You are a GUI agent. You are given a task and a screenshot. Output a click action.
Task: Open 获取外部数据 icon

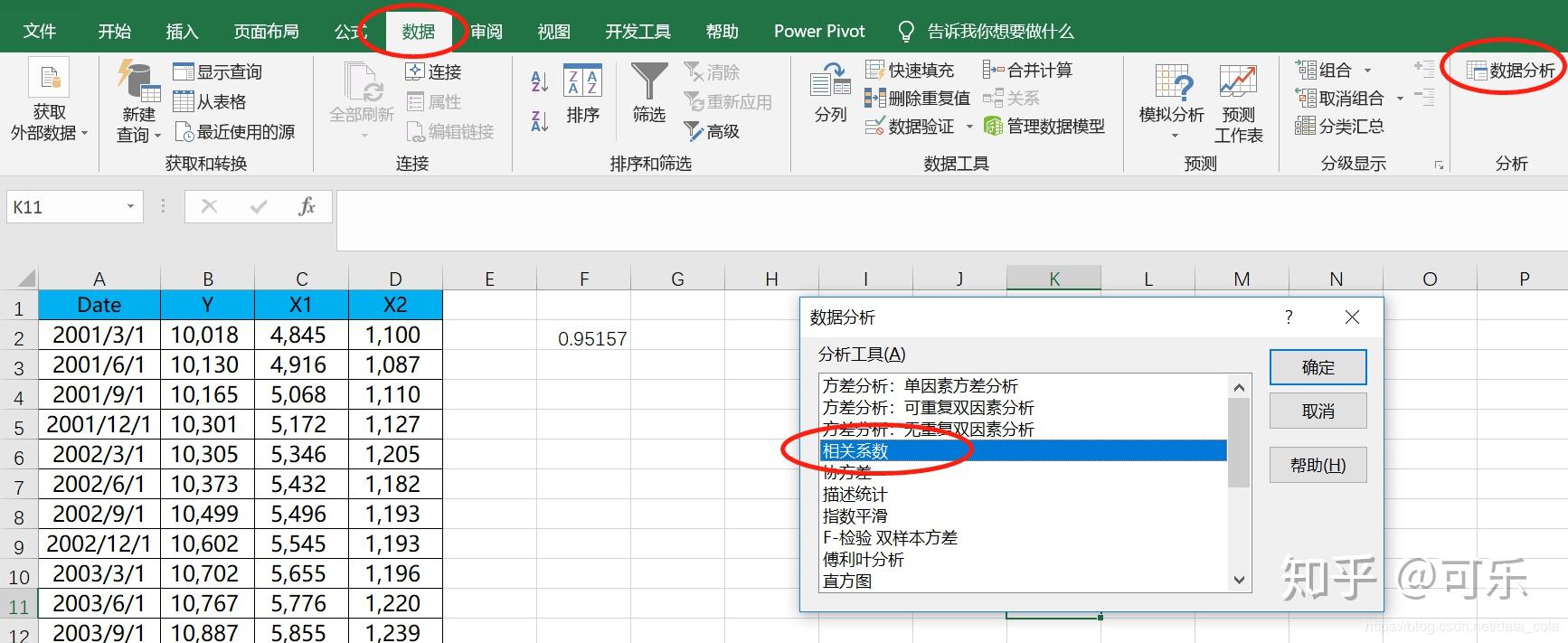tap(49, 77)
